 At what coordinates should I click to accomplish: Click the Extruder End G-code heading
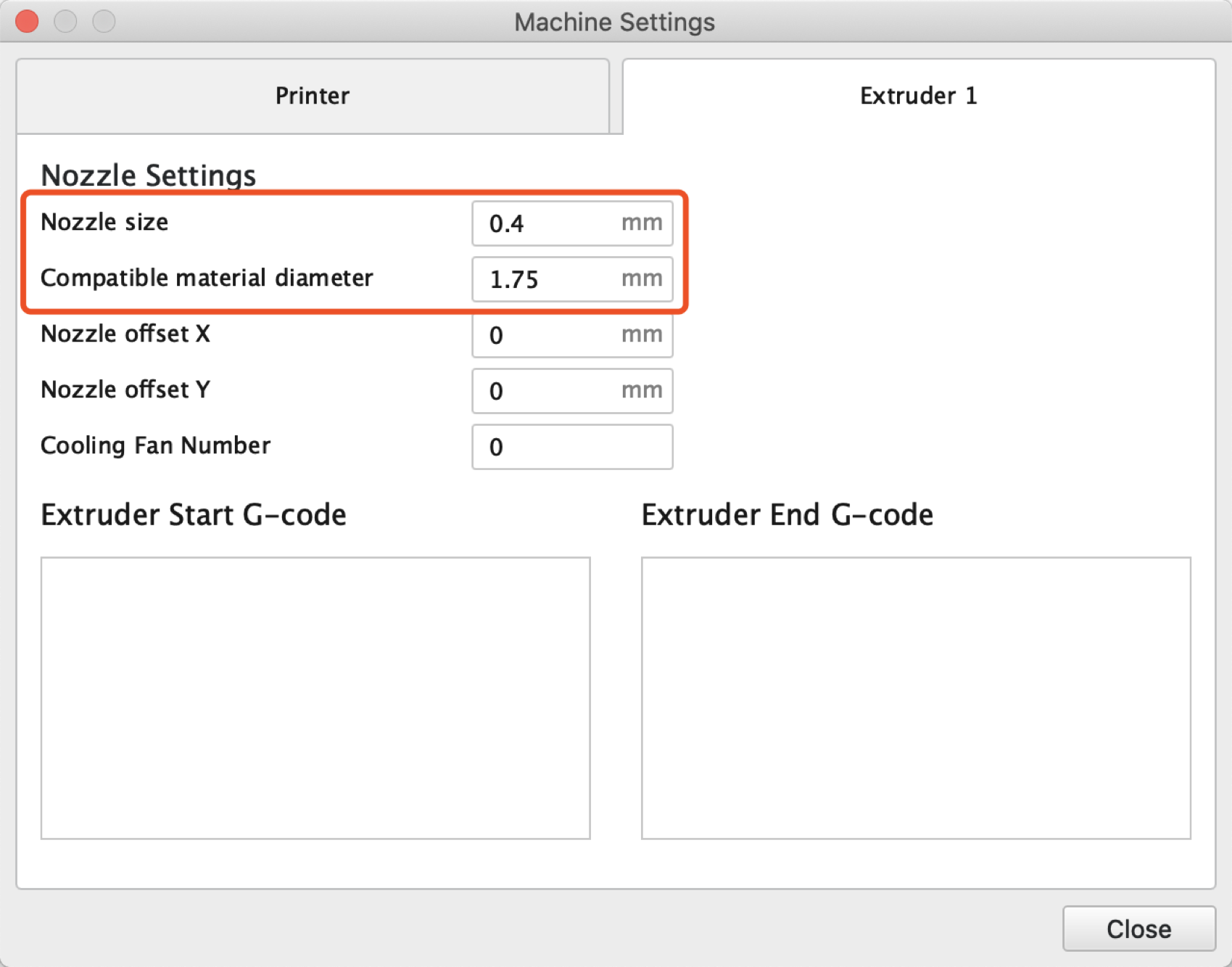(x=787, y=515)
